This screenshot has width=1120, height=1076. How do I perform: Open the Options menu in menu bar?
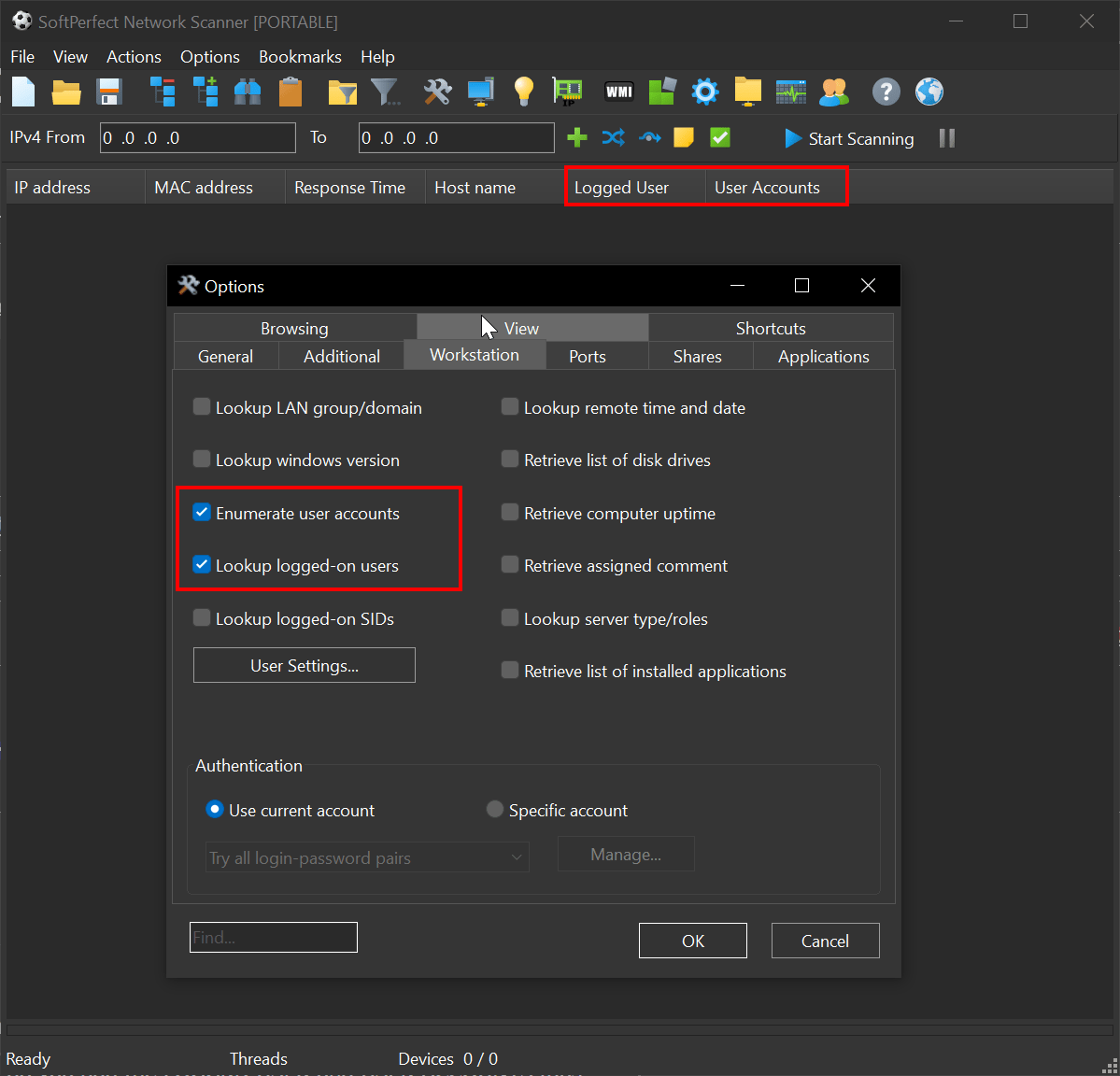pyautogui.click(x=210, y=56)
